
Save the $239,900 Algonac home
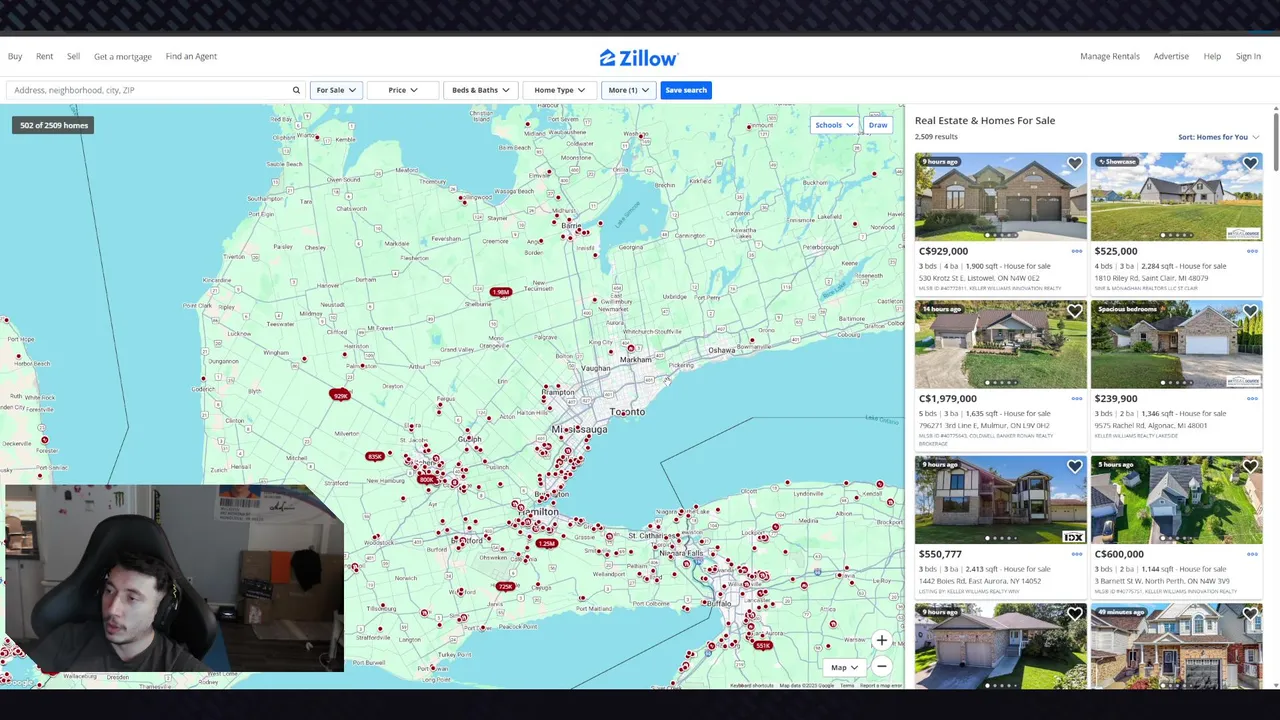[1250, 312]
